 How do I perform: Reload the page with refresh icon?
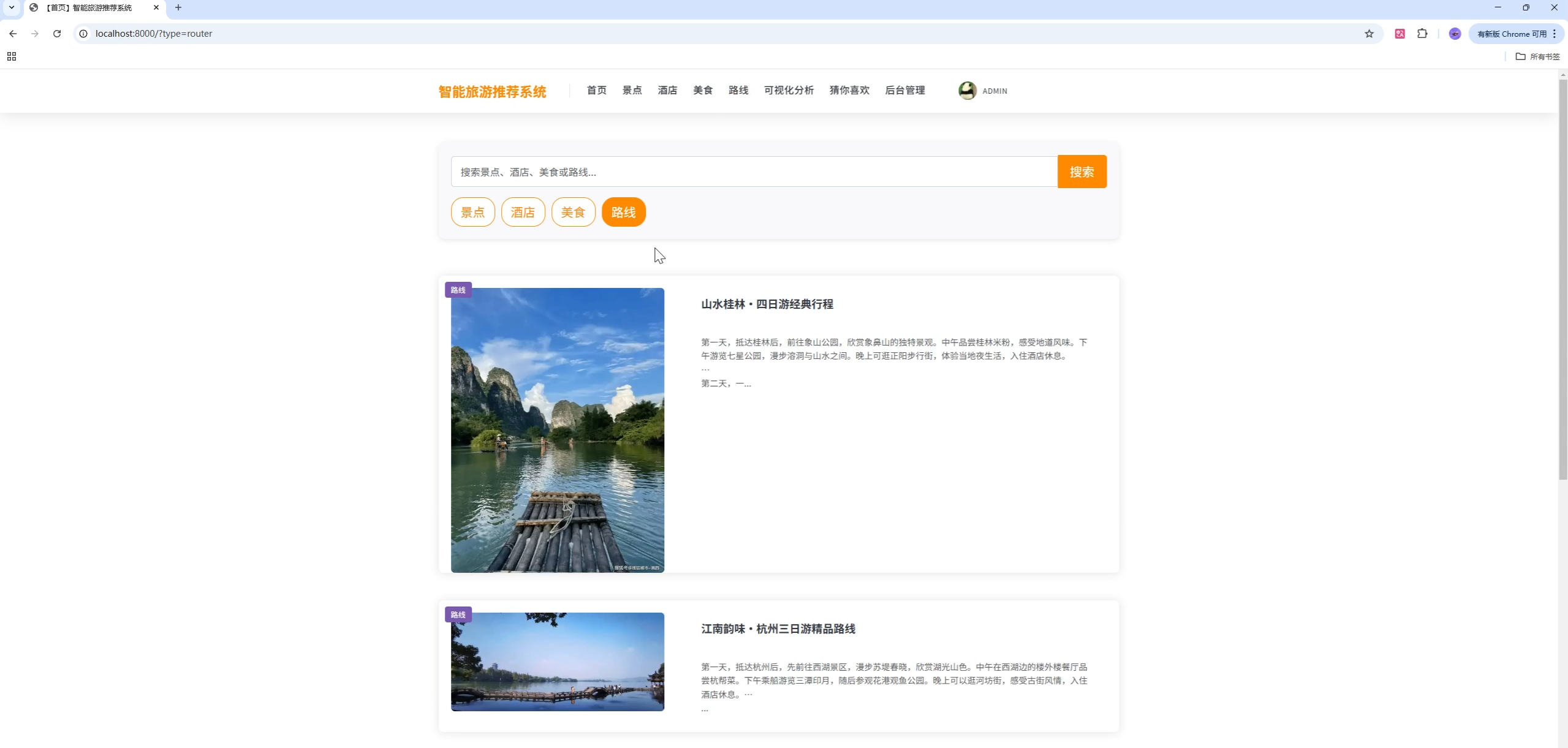[57, 34]
